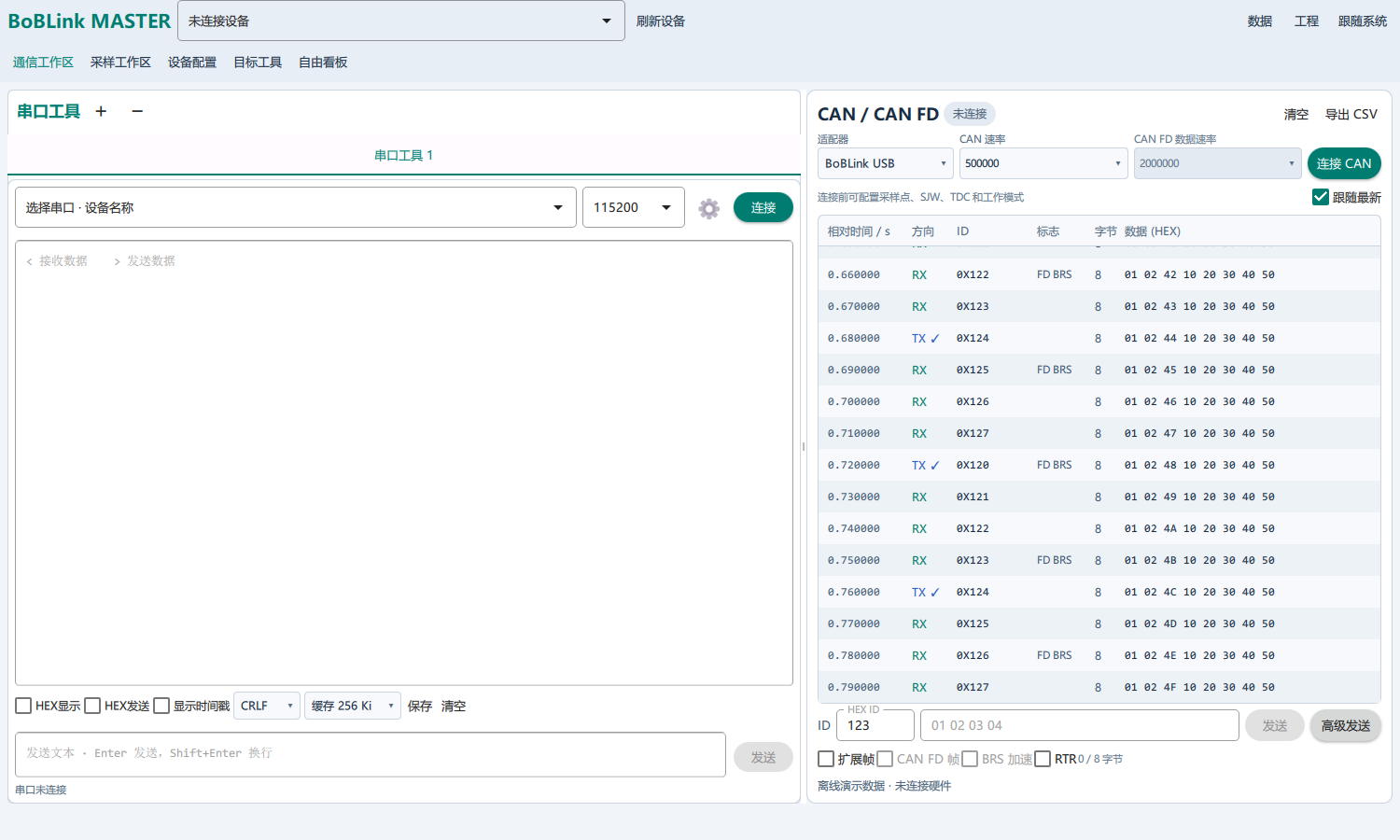Toggle 显示时间戳 checkbox

point(161,706)
